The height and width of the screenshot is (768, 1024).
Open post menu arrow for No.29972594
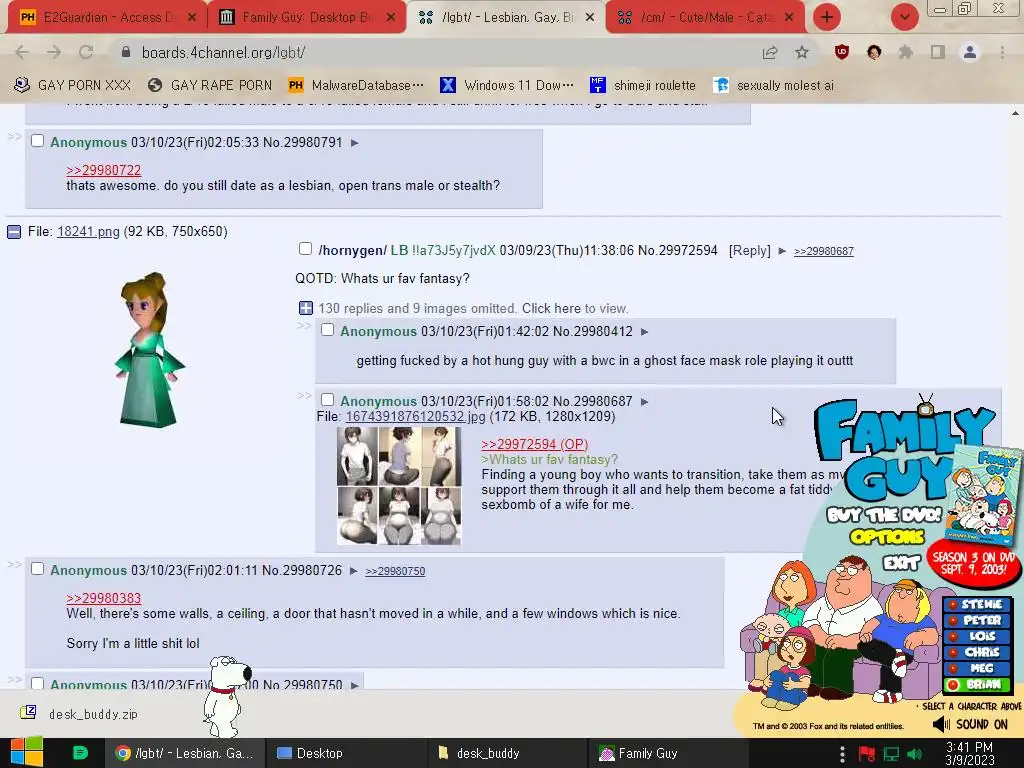click(x=782, y=251)
